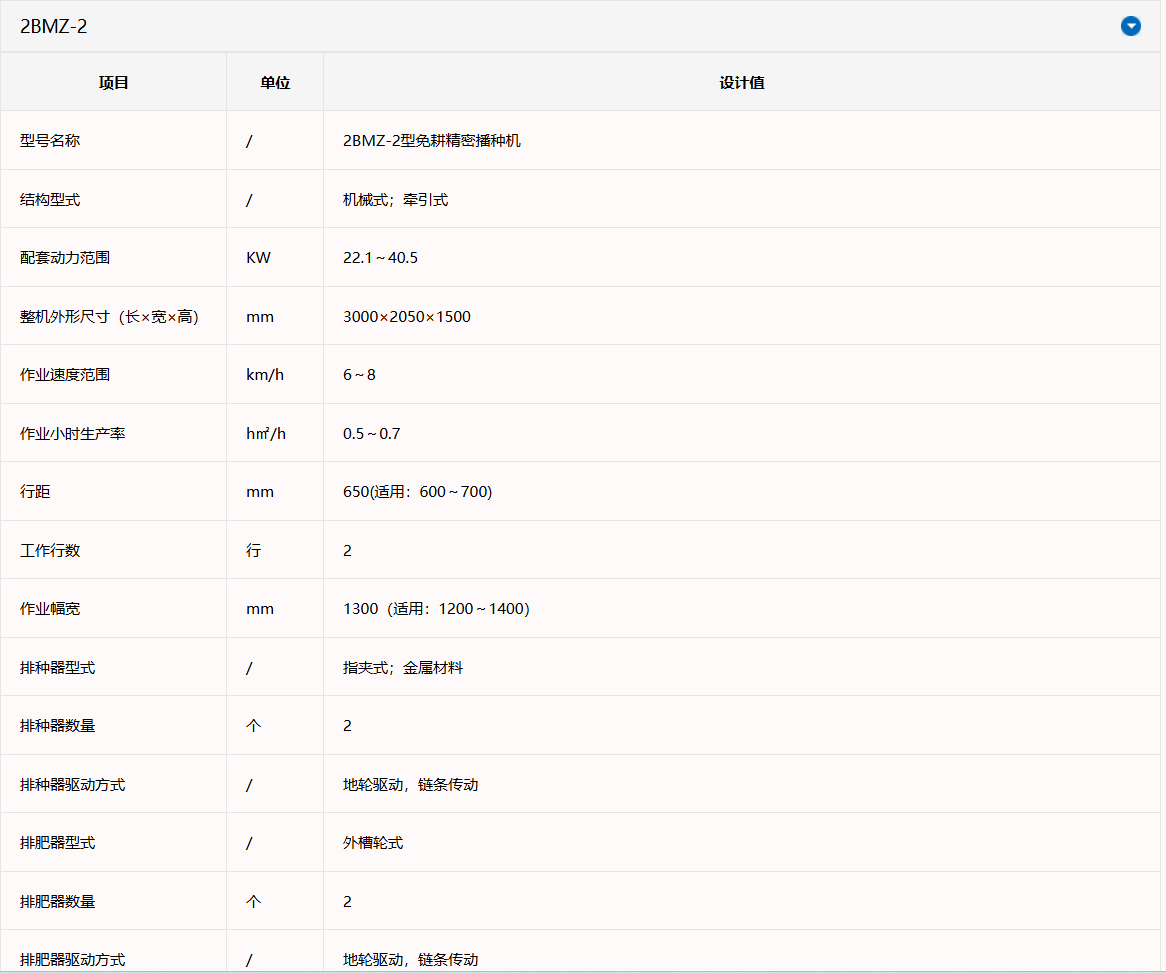Click the 2BMZ-2 panel title
The width and height of the screenshot is (1166, 973).
click(54, 27)
